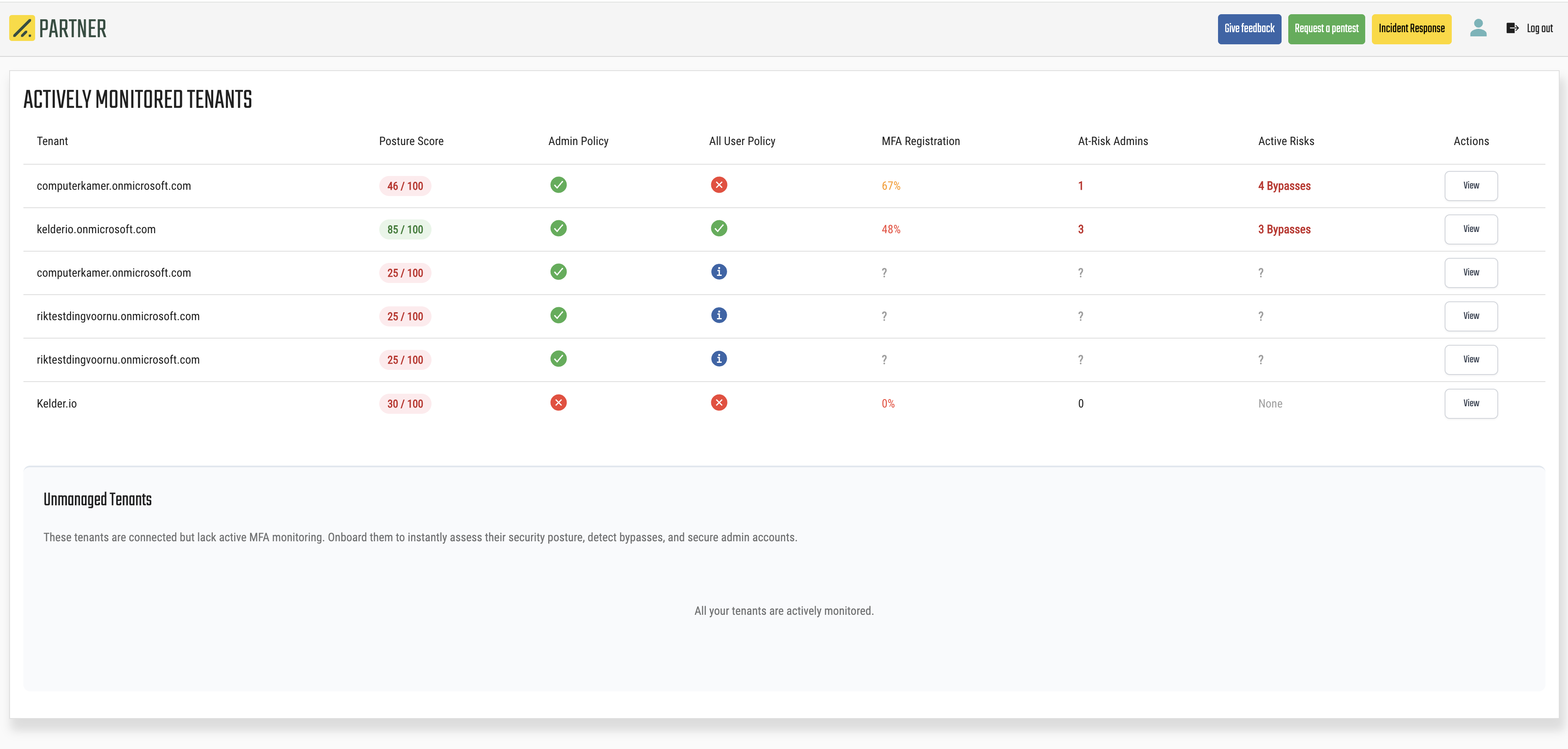This screenshot has width=1568, height=749.
Task: View the Kelder.io tenant details
Action: point(1471,403)
